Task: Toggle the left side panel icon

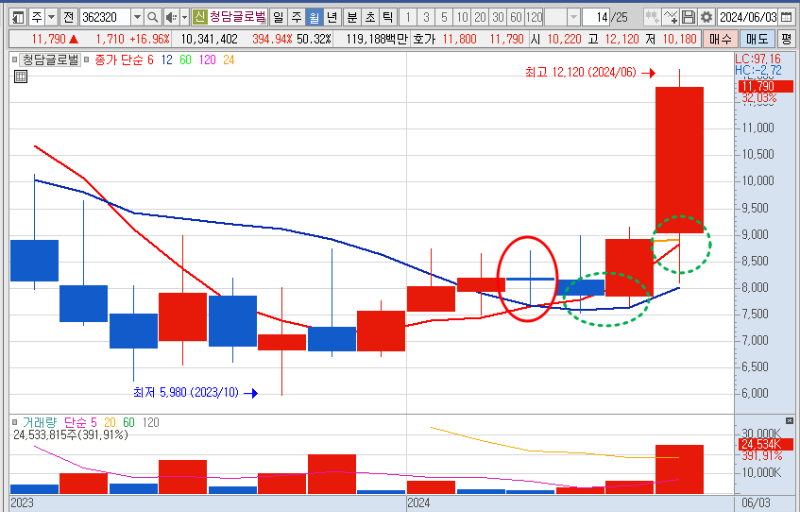Action: pos(18,17)
